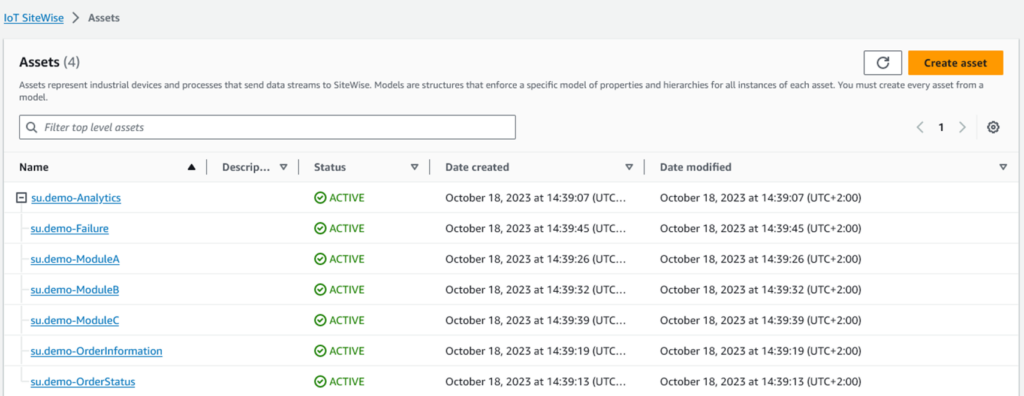1024x396 pixels.
Task: Open su.demo-Analytics asset link
Action: pos(76,198)
